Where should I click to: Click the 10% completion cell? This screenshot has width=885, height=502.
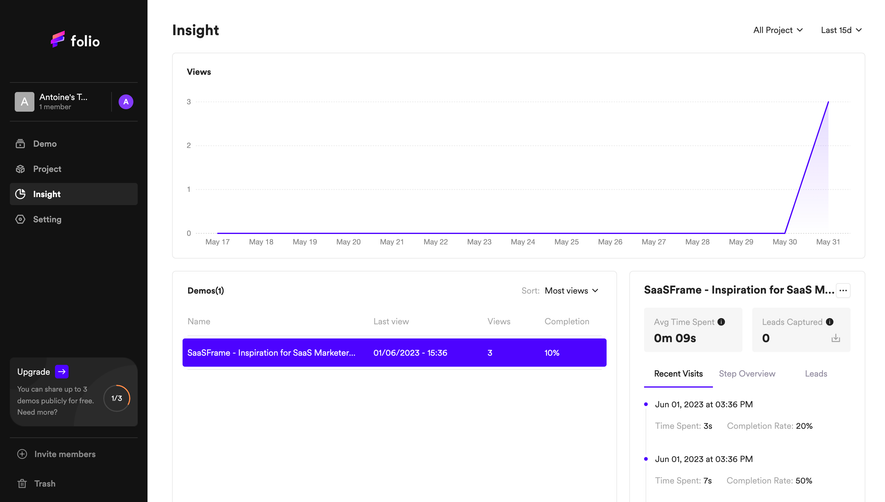tap(552, 353)
